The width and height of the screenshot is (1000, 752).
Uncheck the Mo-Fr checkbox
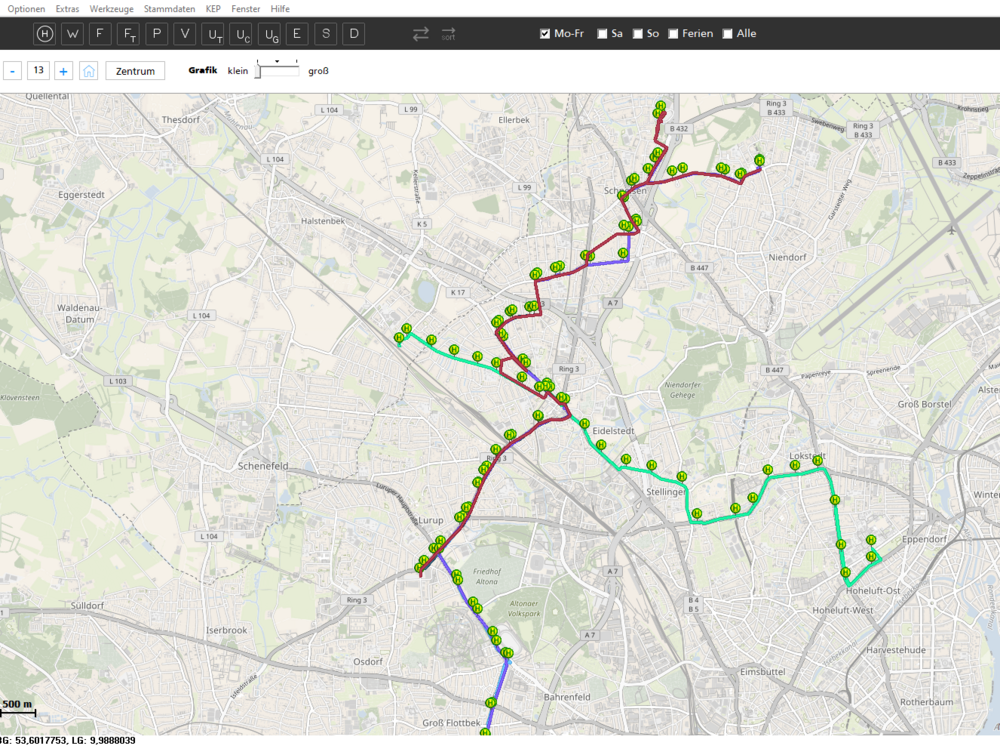click(545, 34)
